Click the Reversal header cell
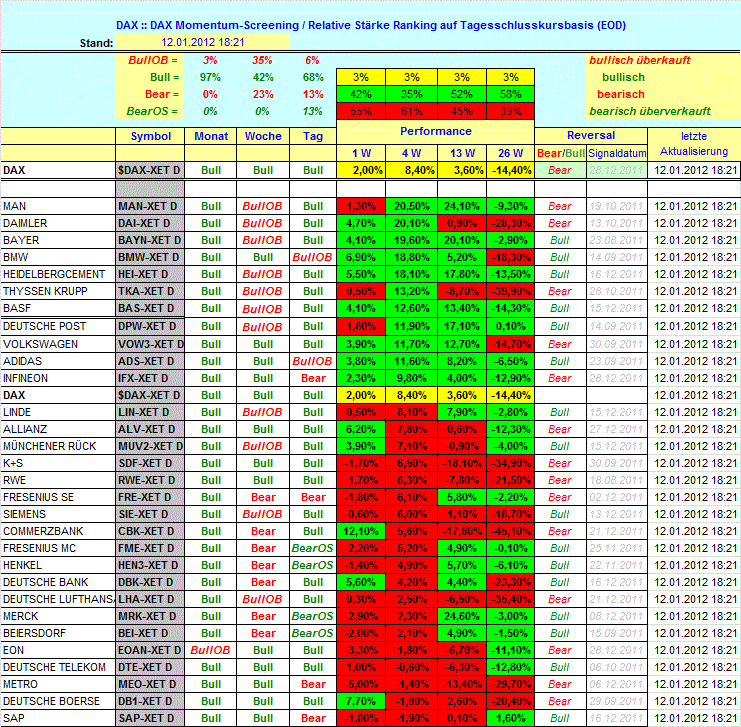 [x=590, y=135]
